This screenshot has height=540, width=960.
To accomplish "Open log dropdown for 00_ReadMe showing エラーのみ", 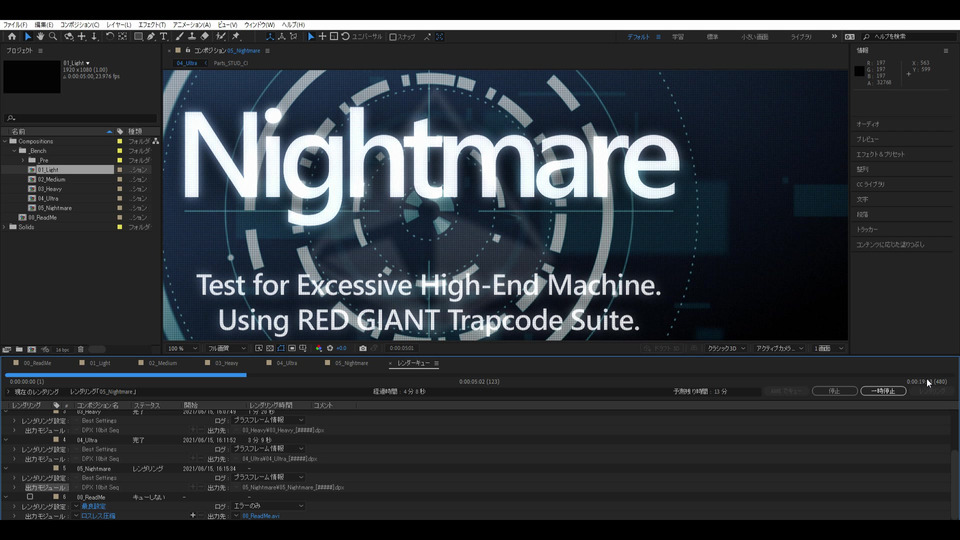I will pyautogui.click(x=268, y=506).
